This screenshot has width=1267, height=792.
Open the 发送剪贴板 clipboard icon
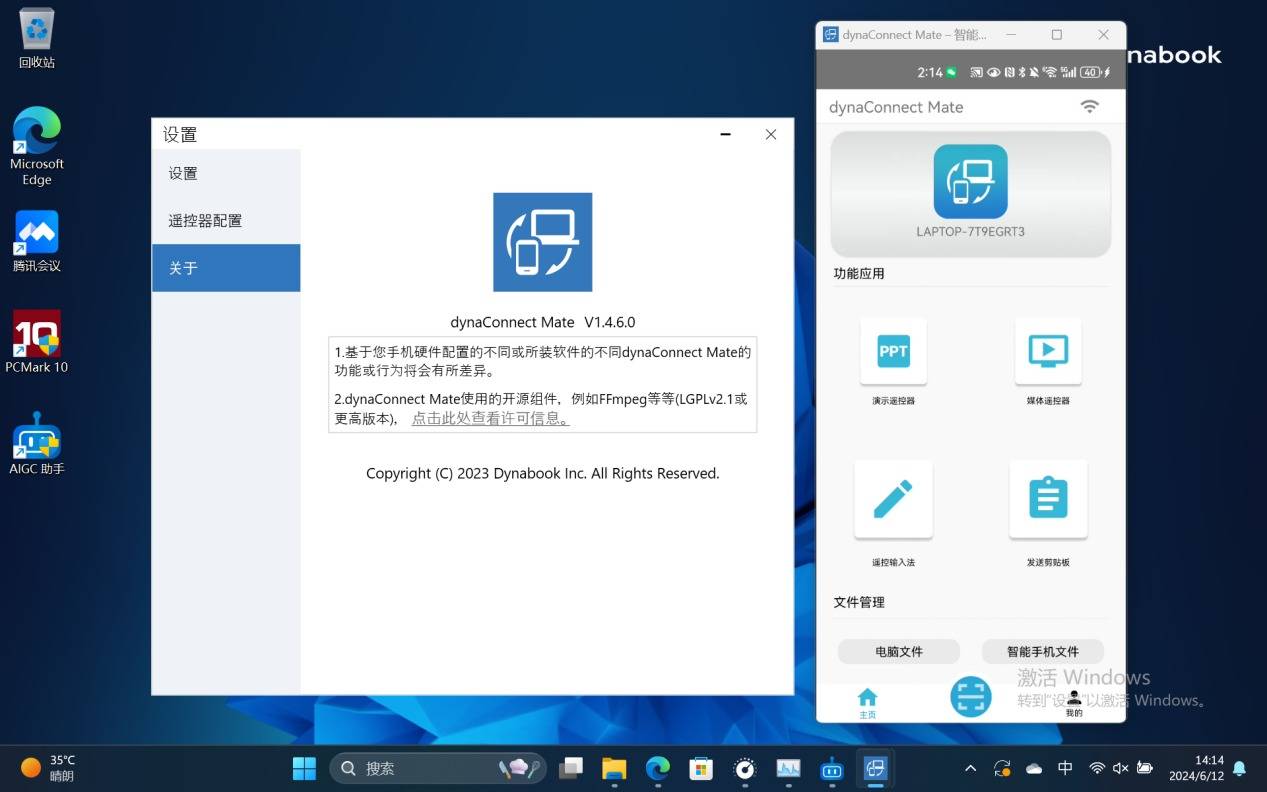(x=1048, y=498)
